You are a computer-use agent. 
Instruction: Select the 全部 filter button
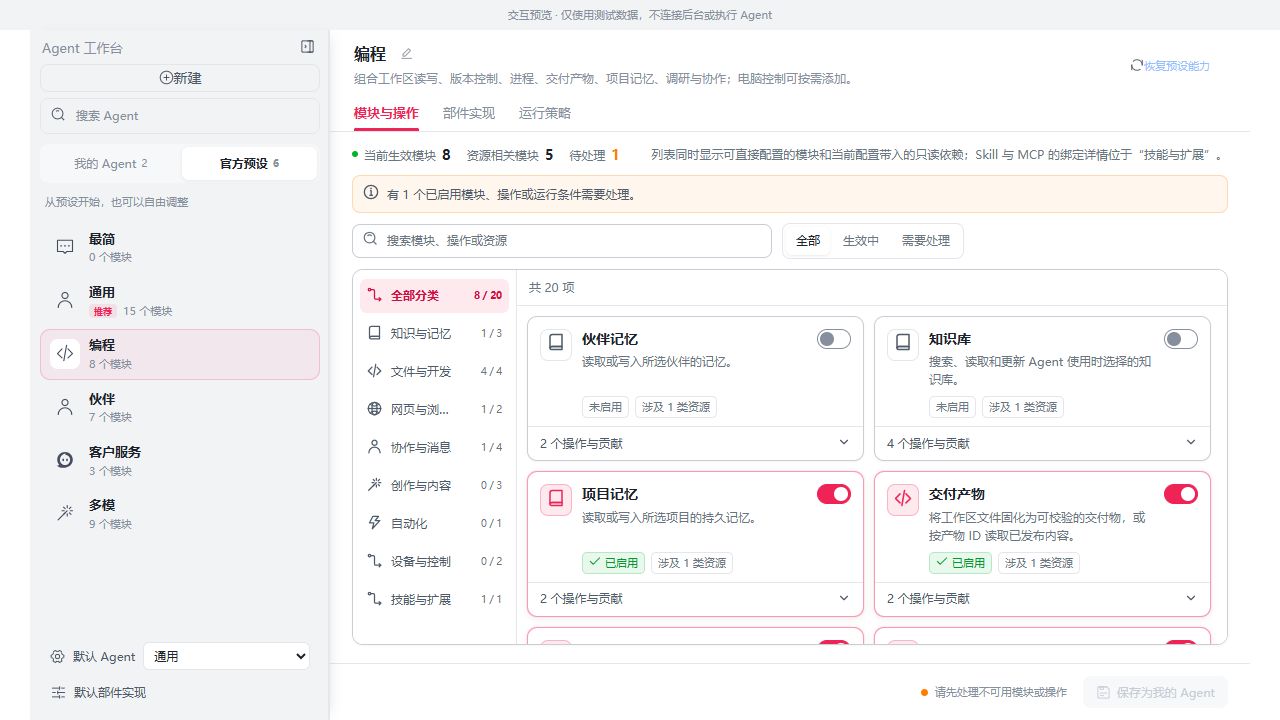click(x=808, y=241)
